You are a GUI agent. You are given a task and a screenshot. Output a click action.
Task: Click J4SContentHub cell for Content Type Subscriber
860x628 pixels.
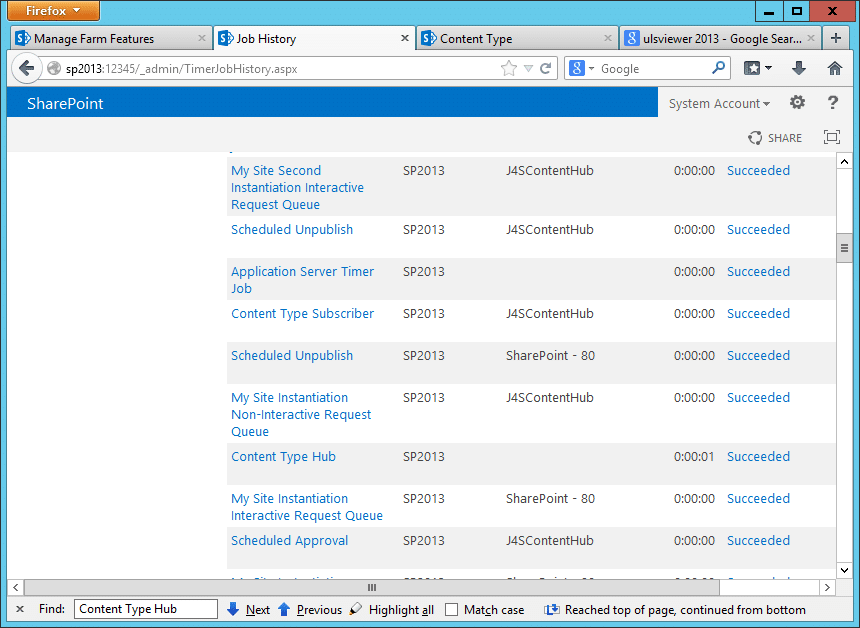tap(550, 313)
